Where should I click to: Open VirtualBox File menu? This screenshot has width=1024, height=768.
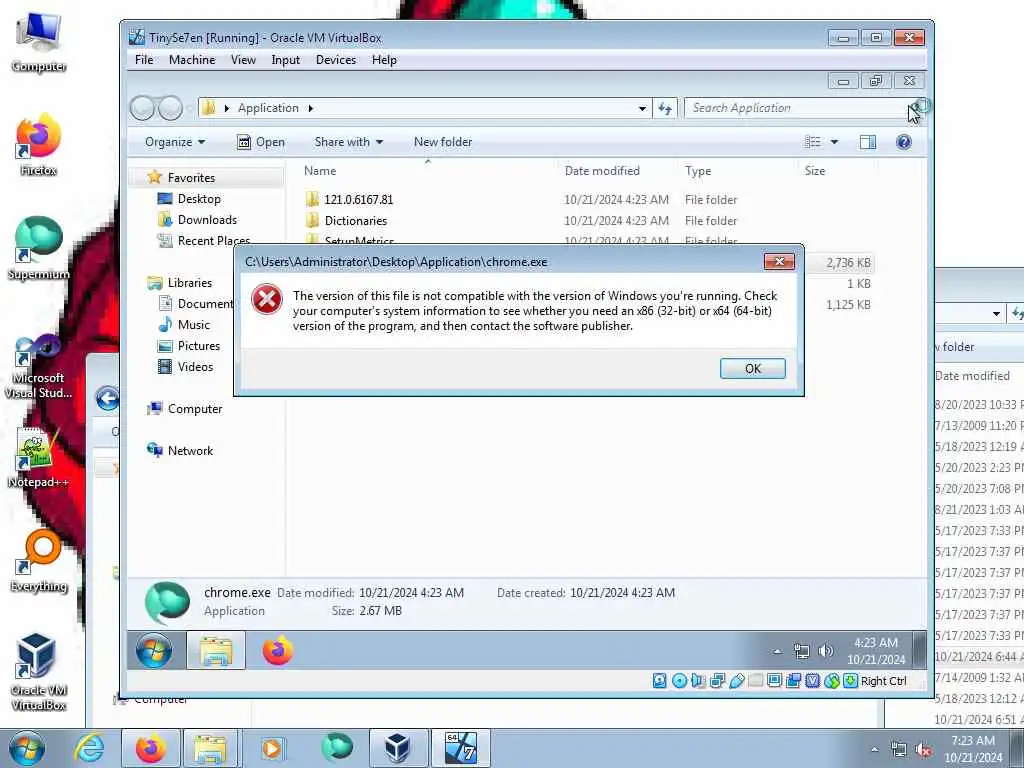click(x=144, y=60)
